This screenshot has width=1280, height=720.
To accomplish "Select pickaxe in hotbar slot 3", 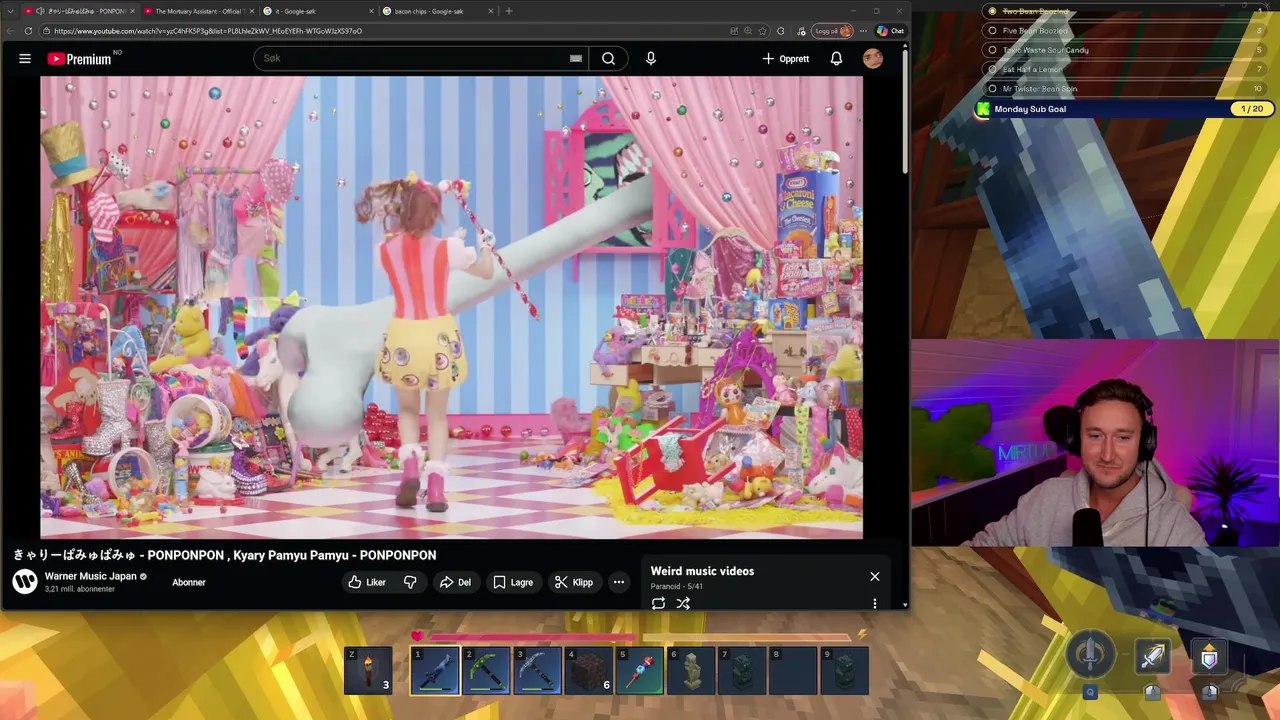I will pyautogui.click(x=537, y=671).
